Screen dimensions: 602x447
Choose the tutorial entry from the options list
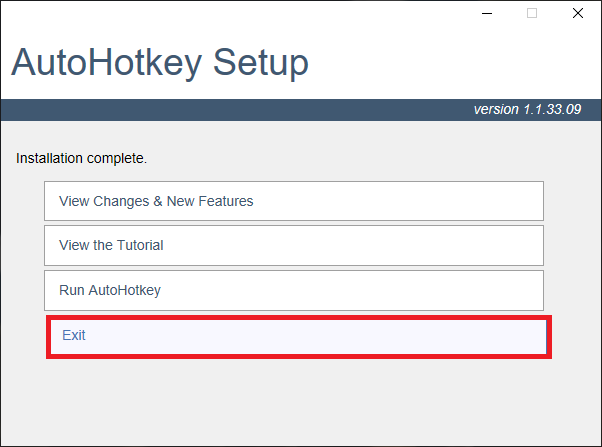pos(294,245)
